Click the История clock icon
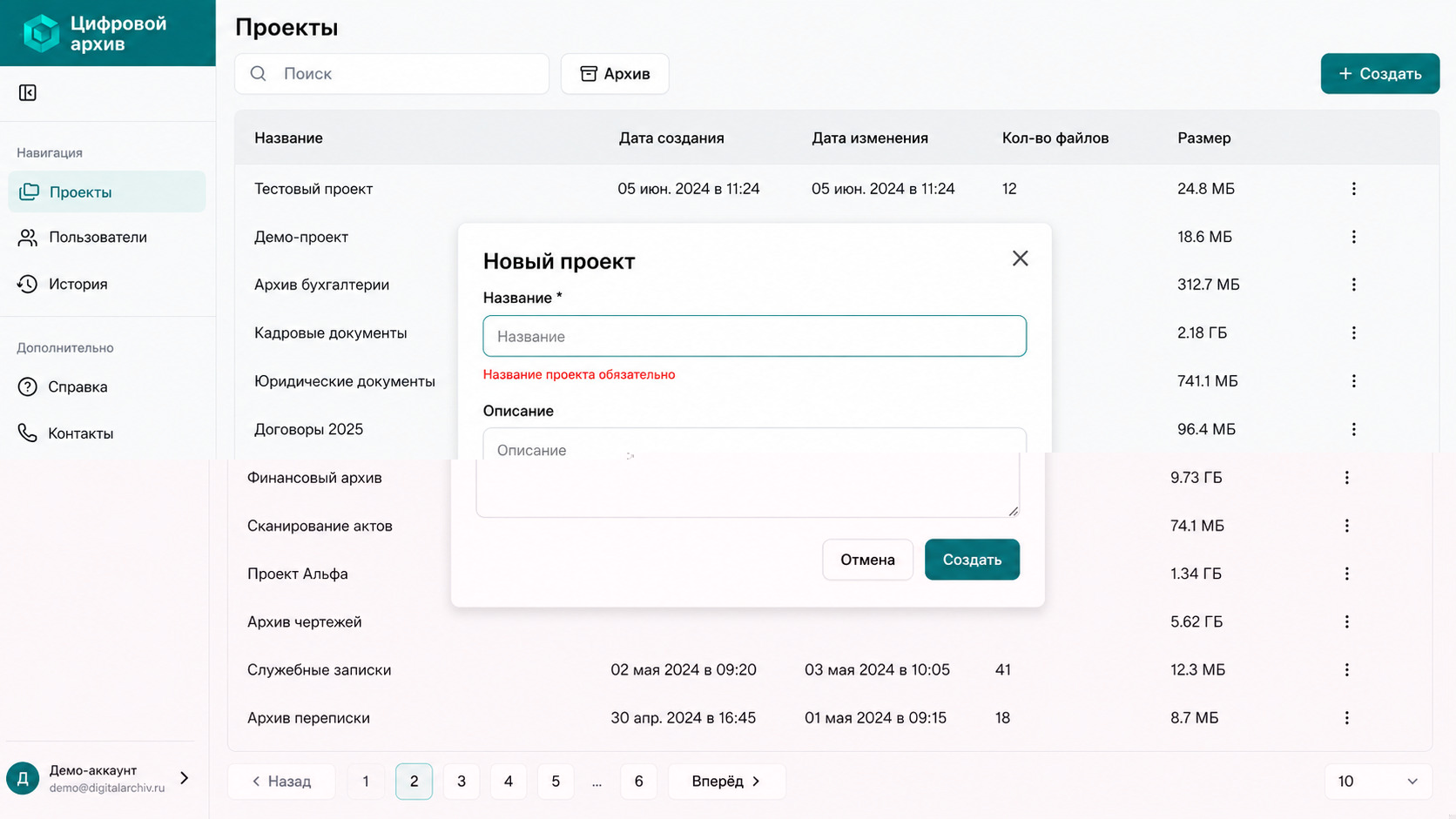This screenshot has width=1456, height=819. (28, 284)
